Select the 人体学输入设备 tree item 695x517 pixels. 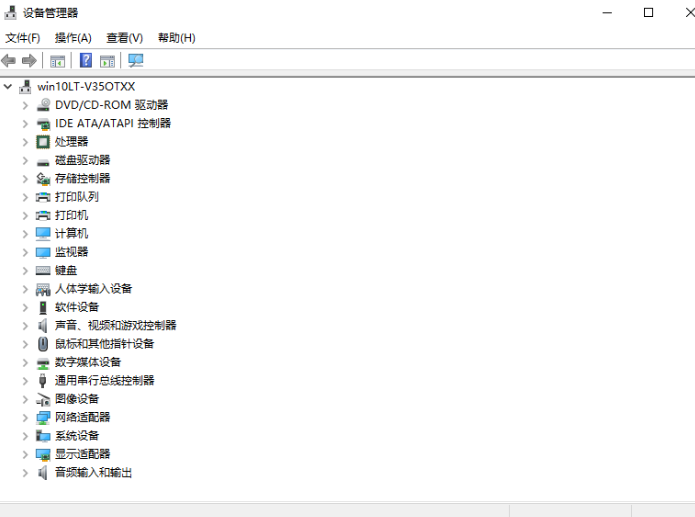click(x=93, y=289)
